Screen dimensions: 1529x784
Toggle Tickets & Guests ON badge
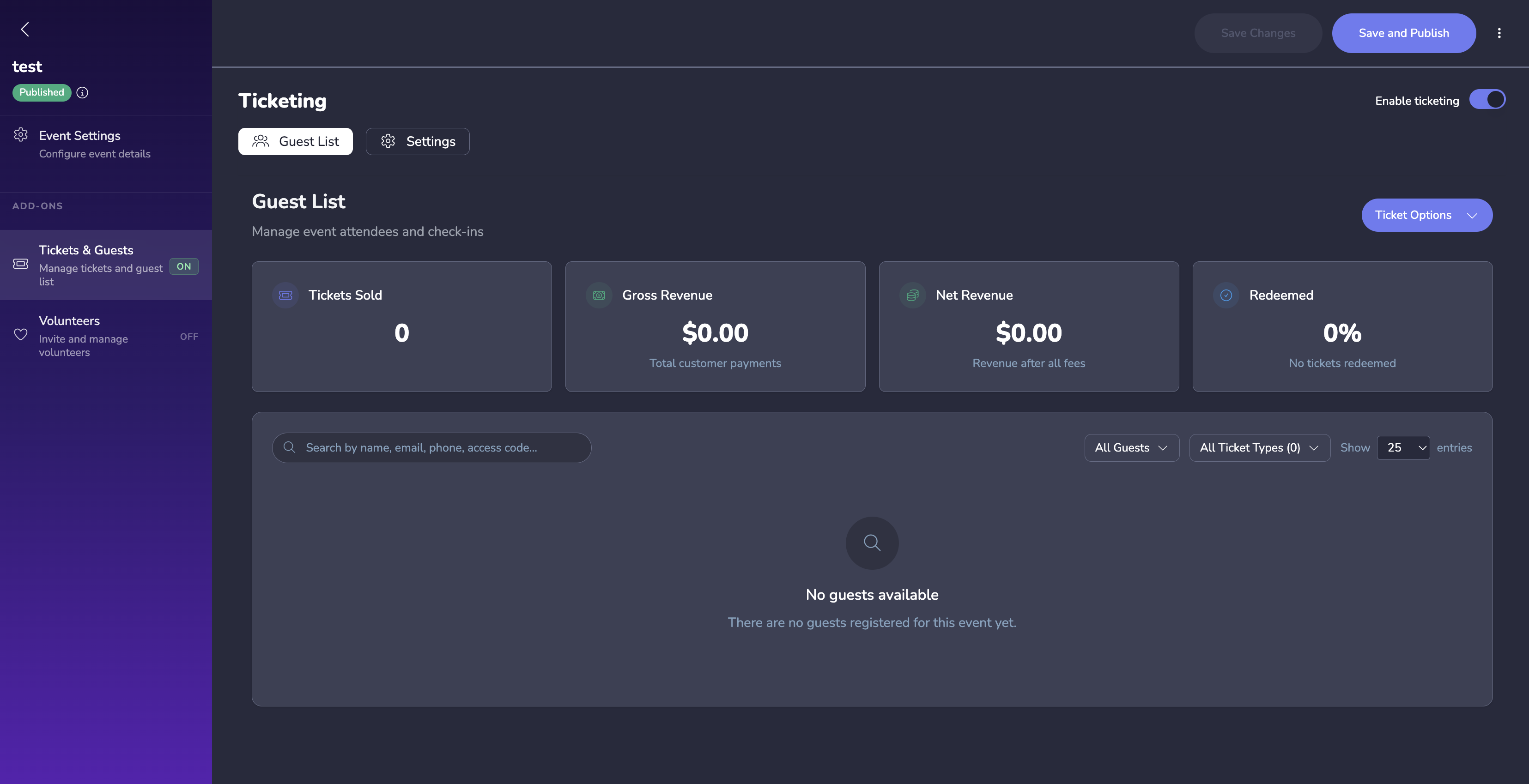tap(184, 266)
